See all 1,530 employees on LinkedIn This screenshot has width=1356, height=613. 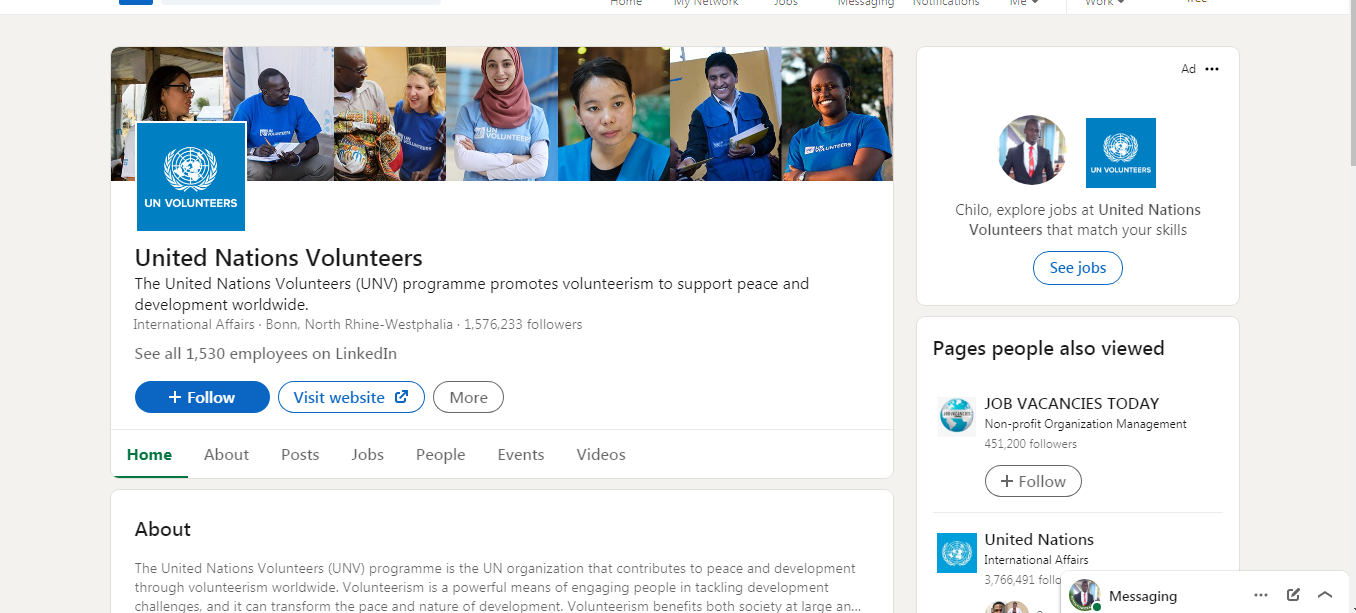coord(266,353)
